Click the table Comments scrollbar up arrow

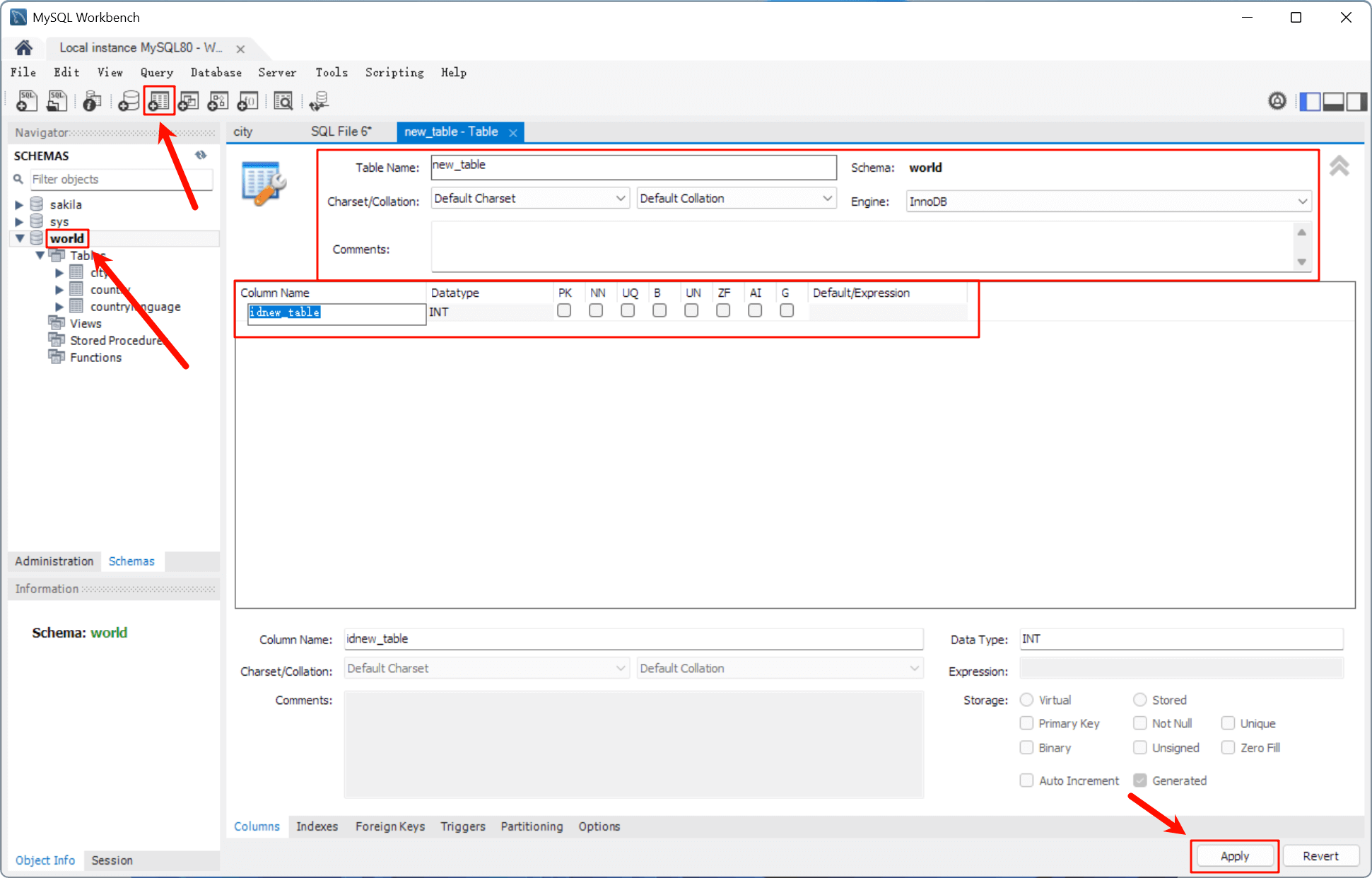tap(1301, 233)
